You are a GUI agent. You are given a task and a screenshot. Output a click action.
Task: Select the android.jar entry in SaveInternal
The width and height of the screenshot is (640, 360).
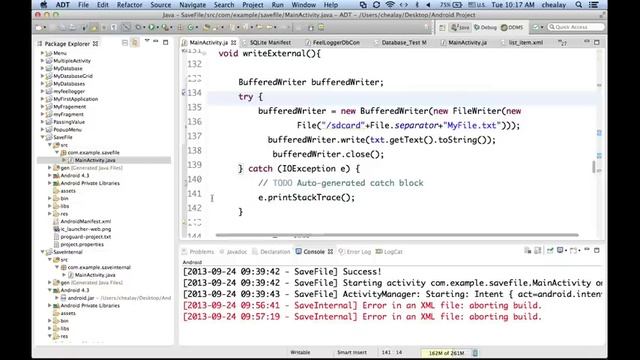click(81, 298)
